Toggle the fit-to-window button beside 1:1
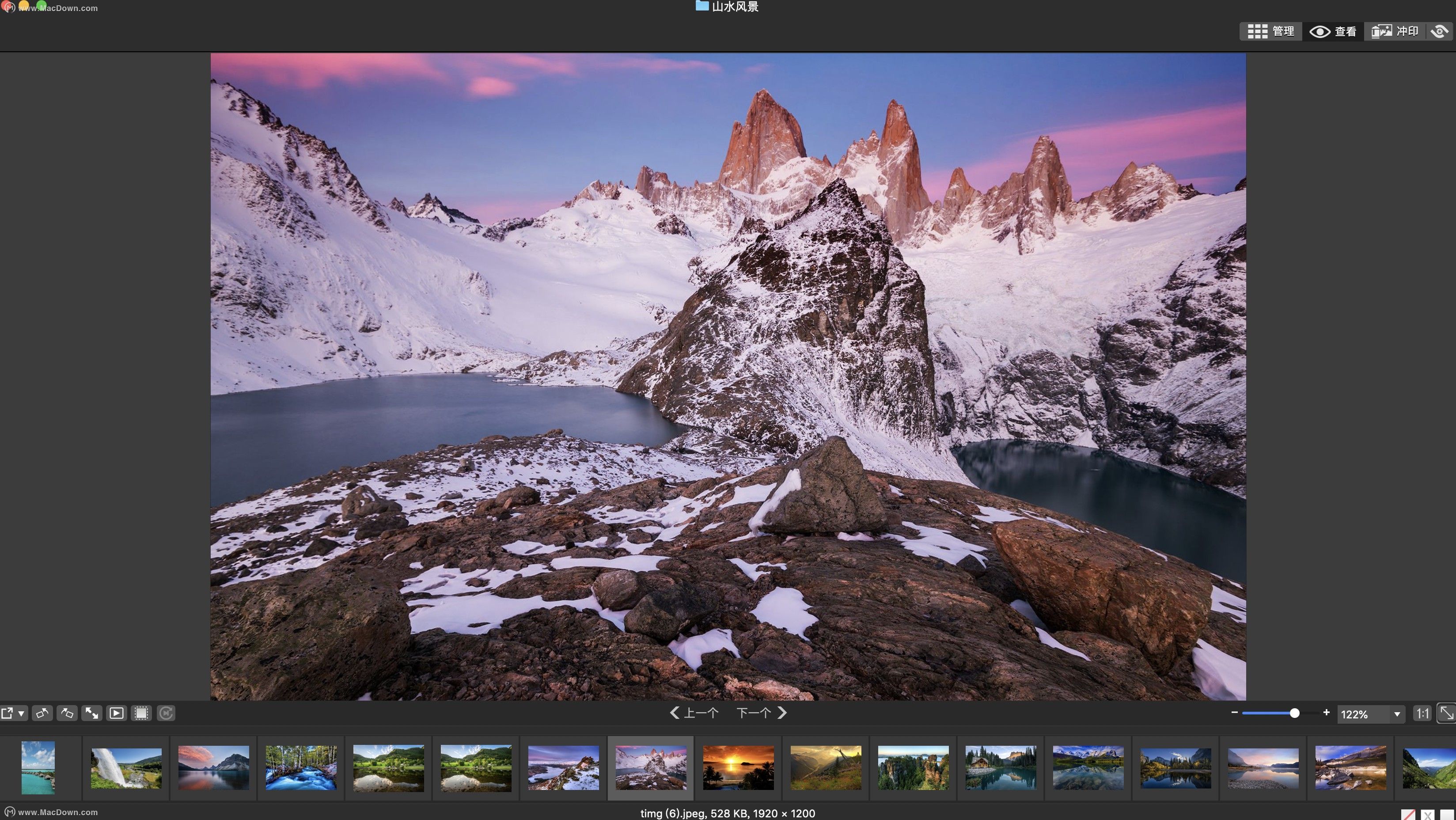 [x=1445, y=713]
